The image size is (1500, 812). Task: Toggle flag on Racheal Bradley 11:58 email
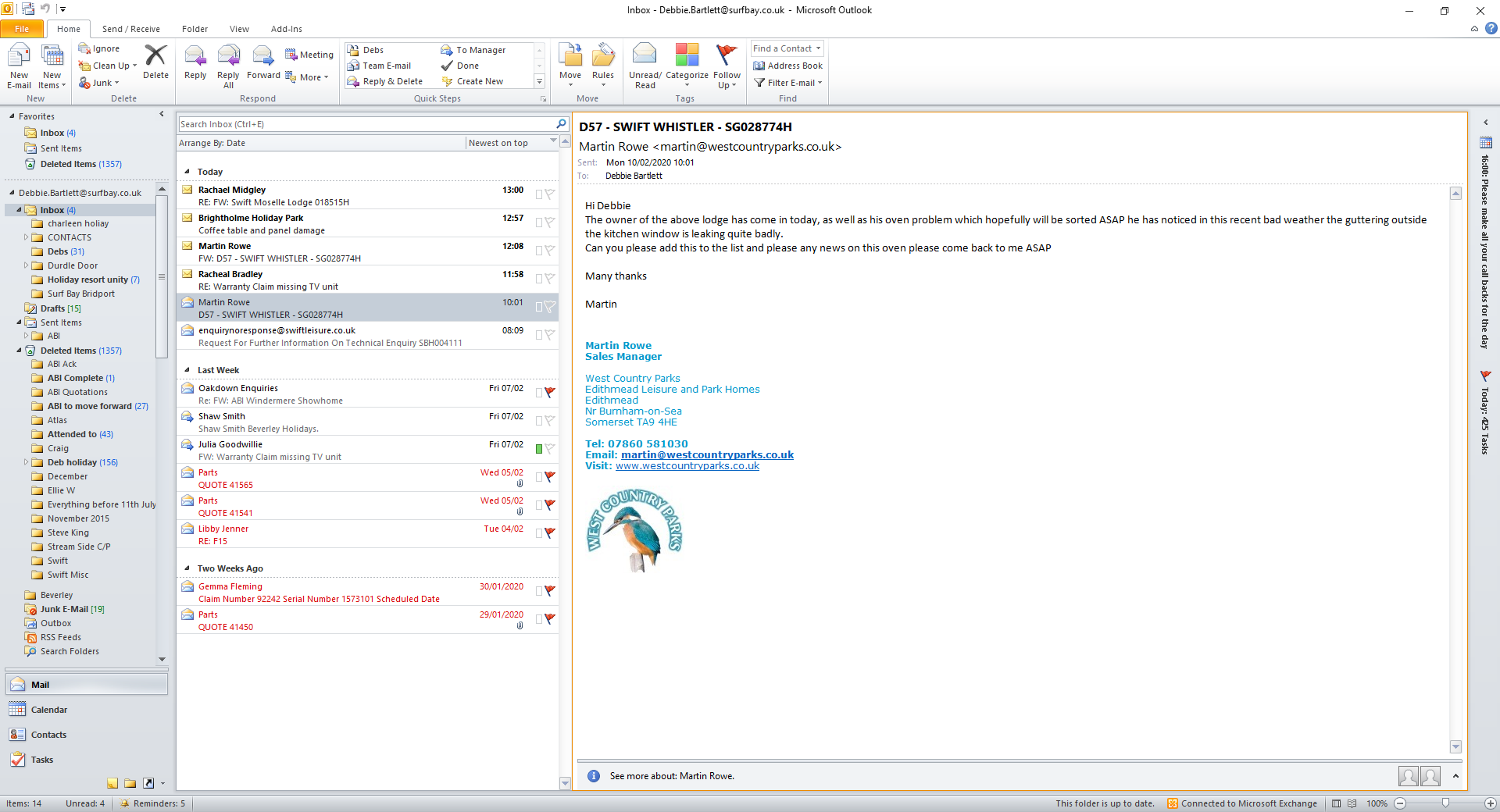click(x=550, y=279)
